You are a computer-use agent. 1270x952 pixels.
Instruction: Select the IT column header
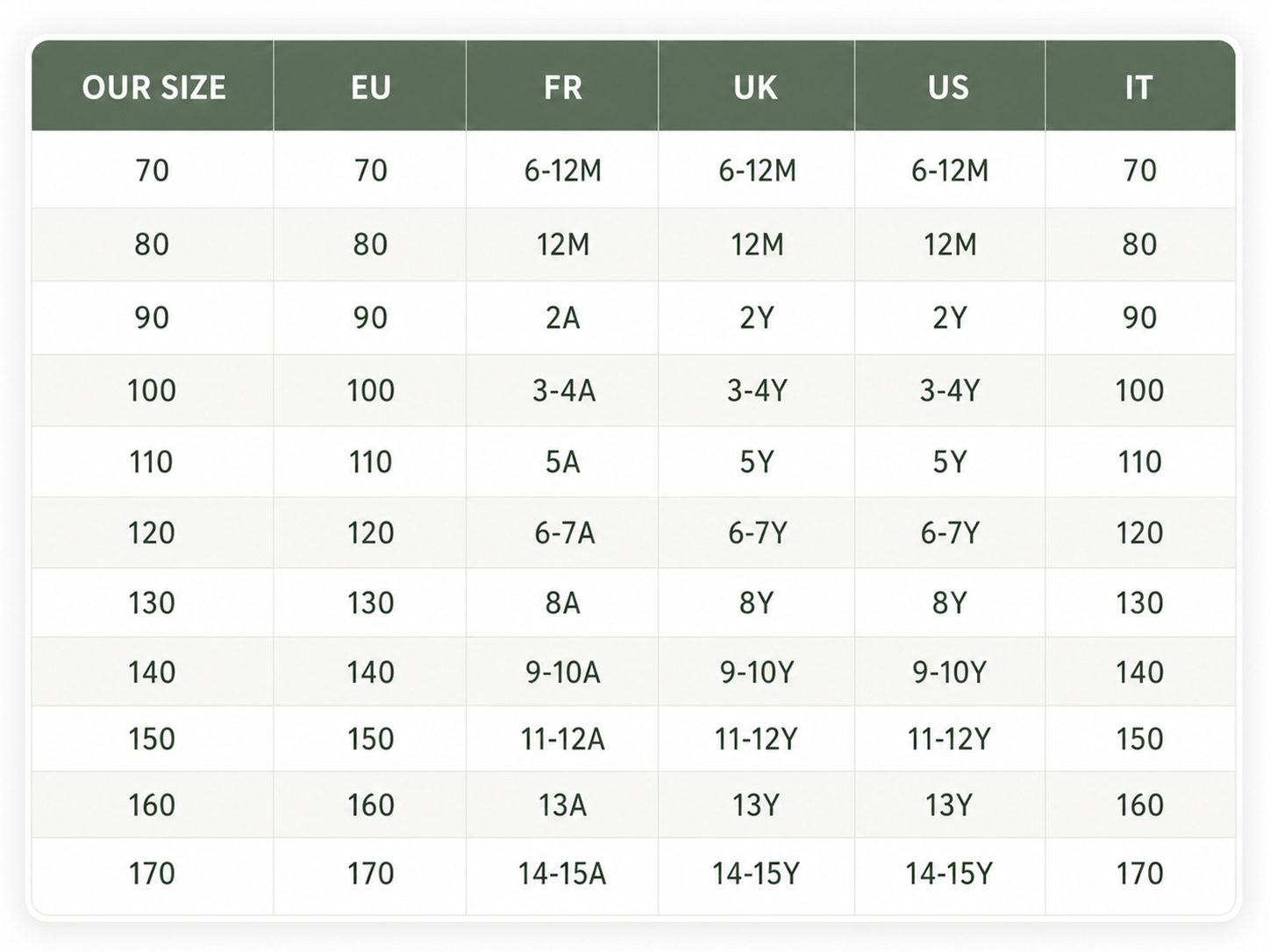tap(1138, 87)
